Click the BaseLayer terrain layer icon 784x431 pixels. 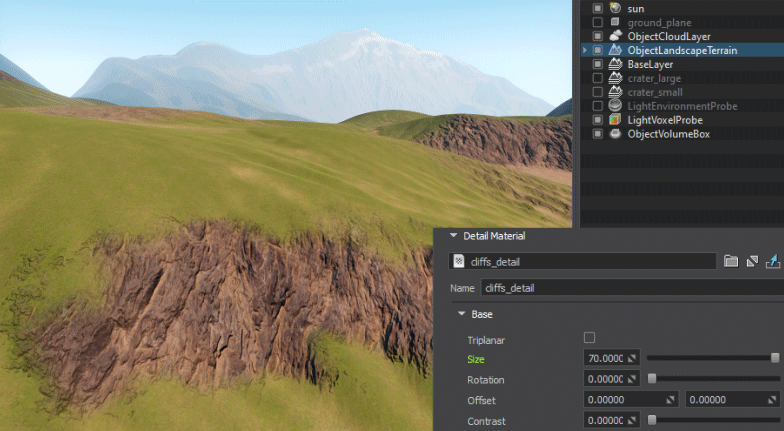coord(614,64)
